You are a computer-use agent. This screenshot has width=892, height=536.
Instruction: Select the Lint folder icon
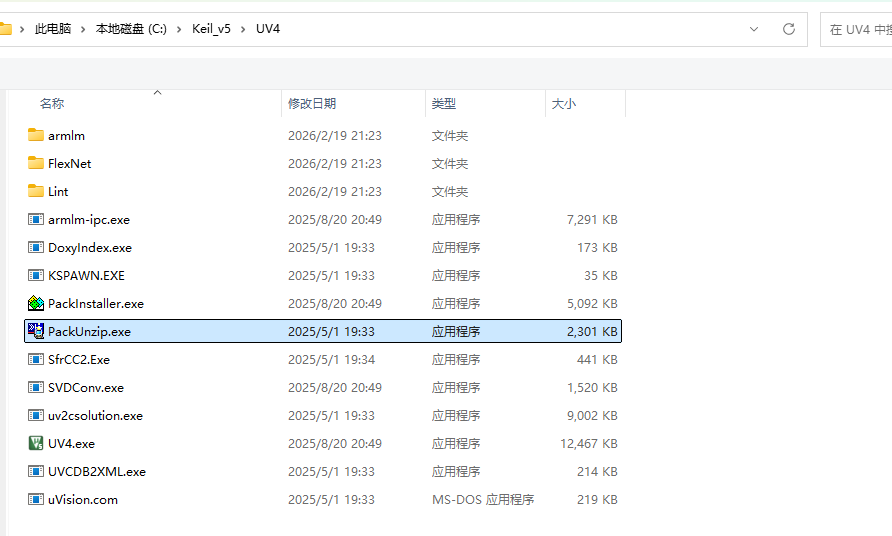click(36, 191)
